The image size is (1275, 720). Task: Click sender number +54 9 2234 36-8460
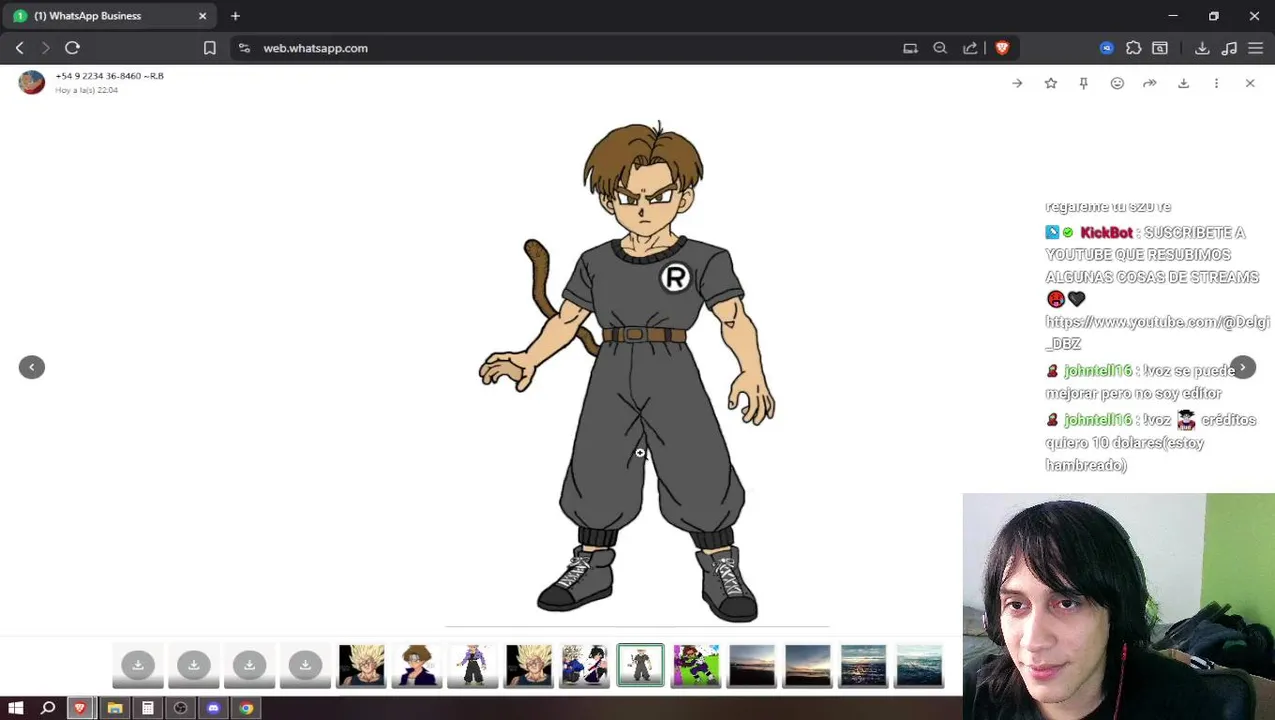[98, 76]
